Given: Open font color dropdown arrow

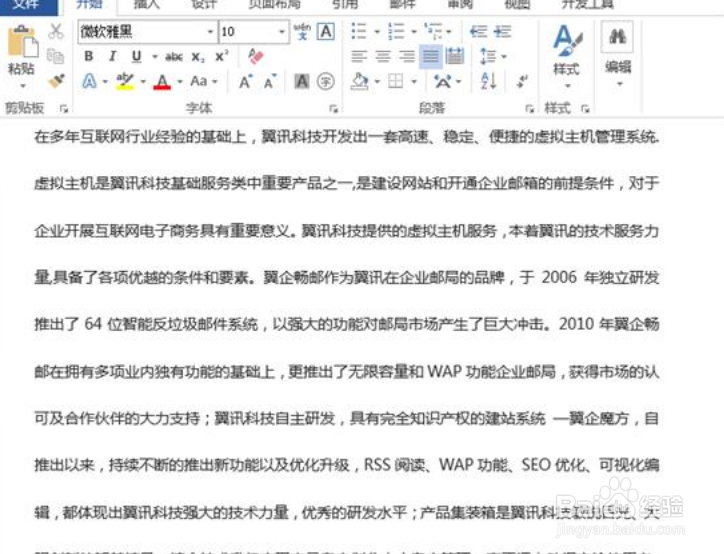Looking at the screenshot, I should point(180,82).
